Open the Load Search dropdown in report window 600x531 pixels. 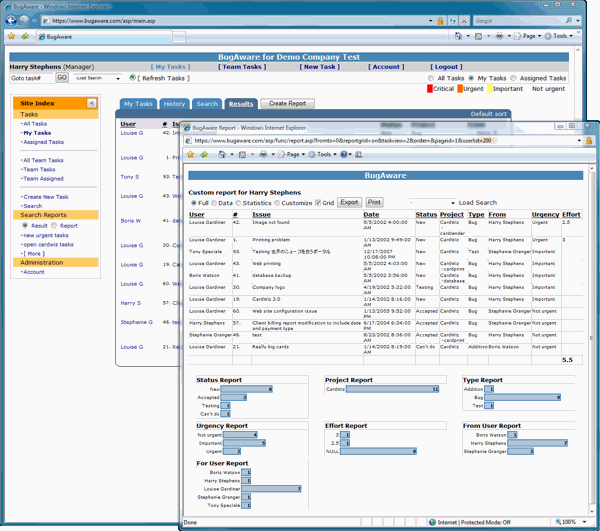433,203
